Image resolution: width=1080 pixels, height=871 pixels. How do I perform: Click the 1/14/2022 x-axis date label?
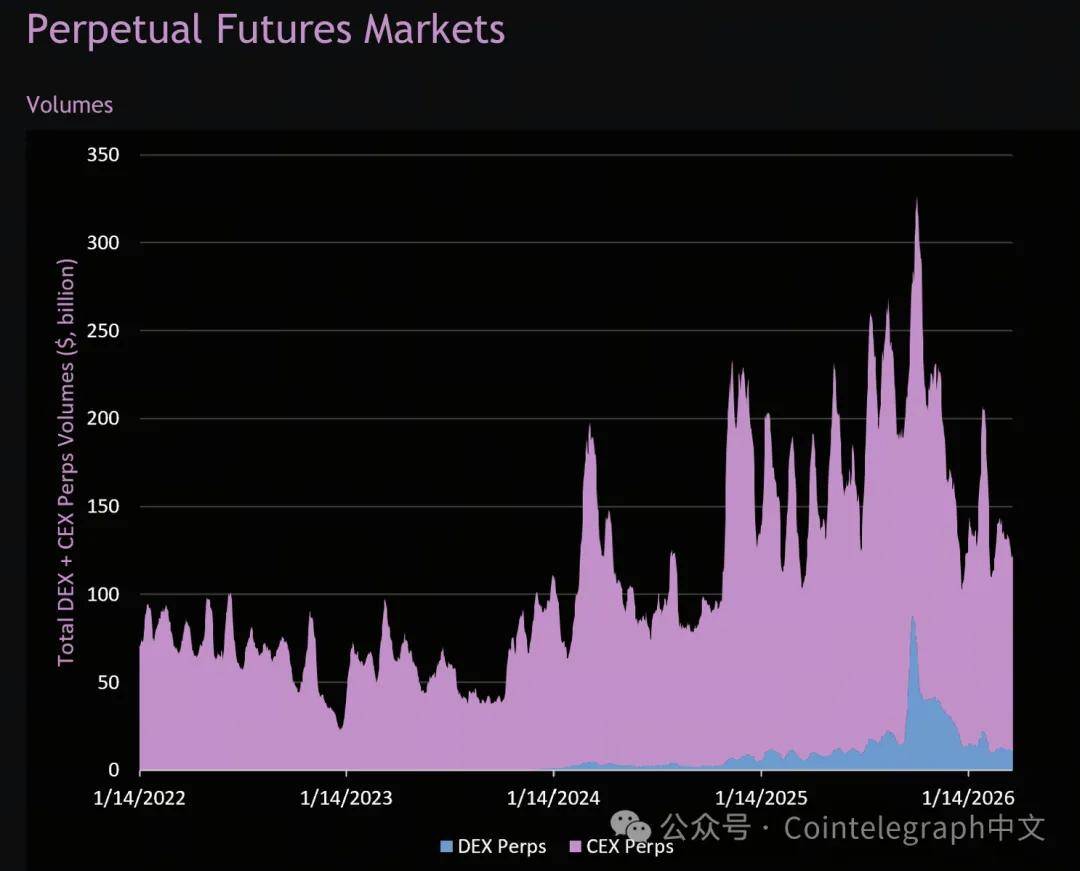point(140,797)
